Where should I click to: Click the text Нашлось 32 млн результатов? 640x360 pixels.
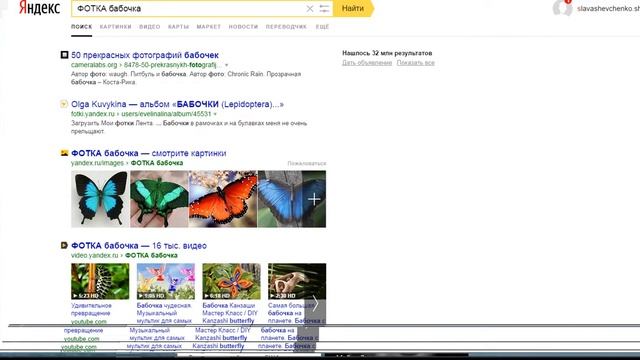click(387, 53)
